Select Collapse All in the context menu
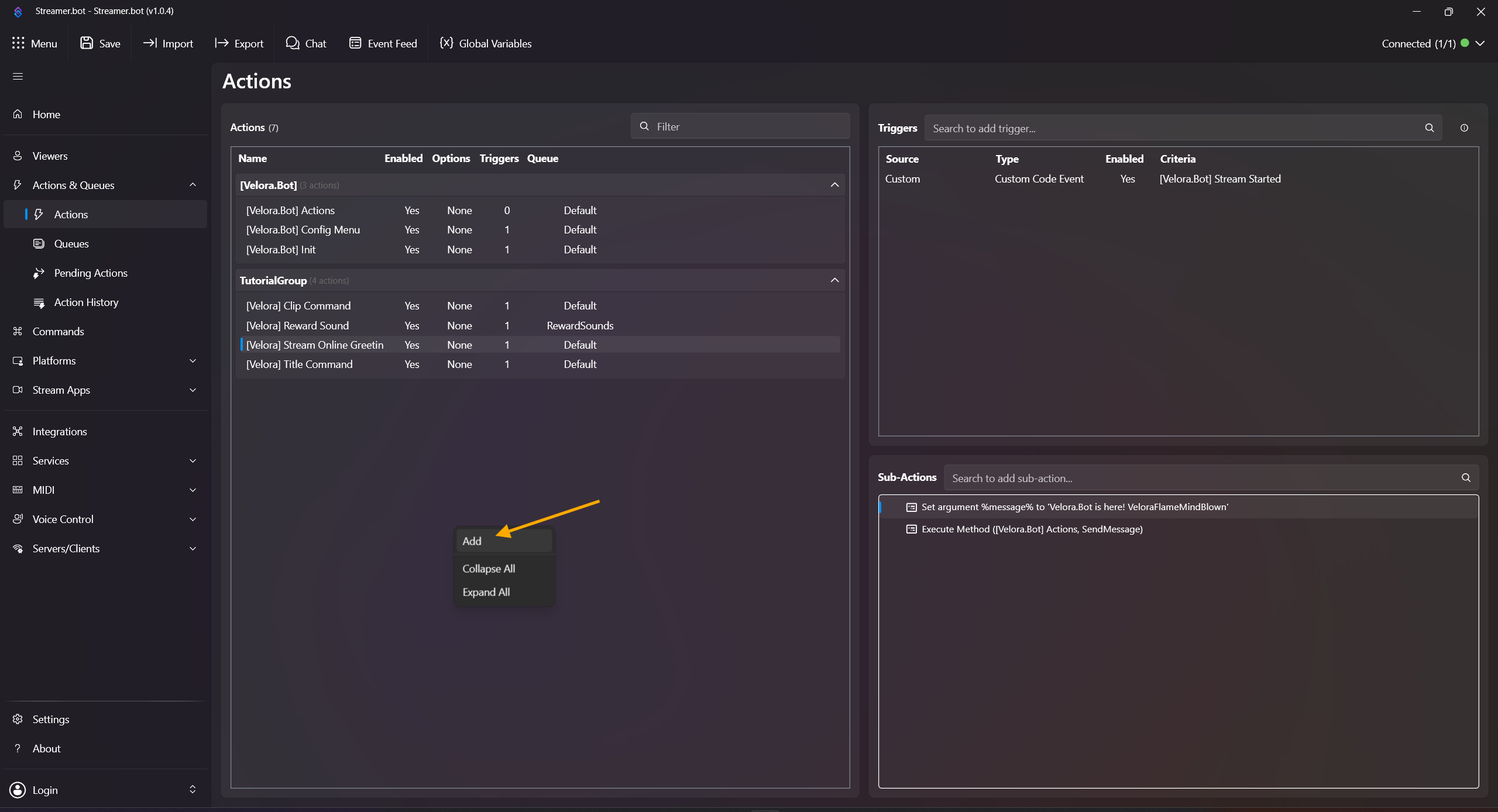This screenshot has width=1498, height=812. click(x=489, y=569)
